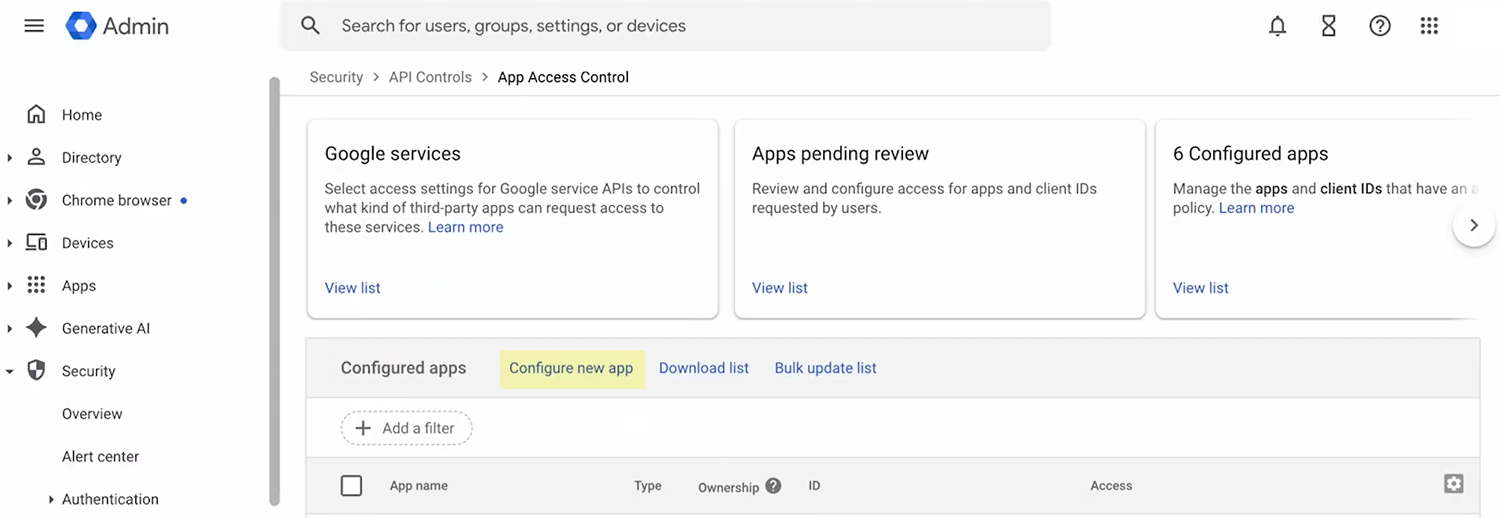The image size is (1500, 518).
Task: Click the search input field
Action: [665, 26]
